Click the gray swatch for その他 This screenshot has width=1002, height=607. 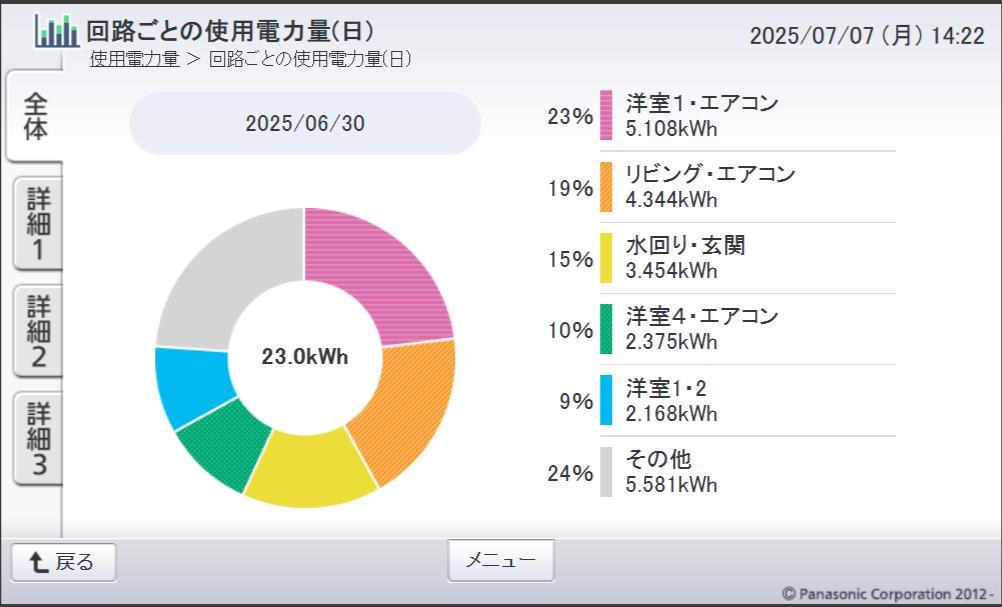tap(606, 472)
